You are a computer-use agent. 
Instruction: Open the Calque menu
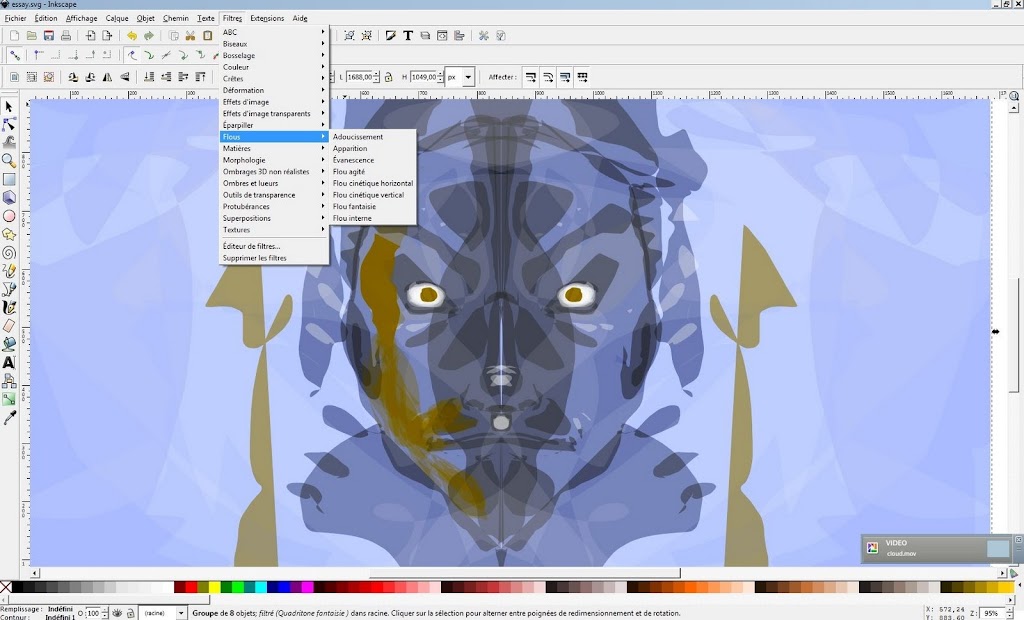click(117, 18)
